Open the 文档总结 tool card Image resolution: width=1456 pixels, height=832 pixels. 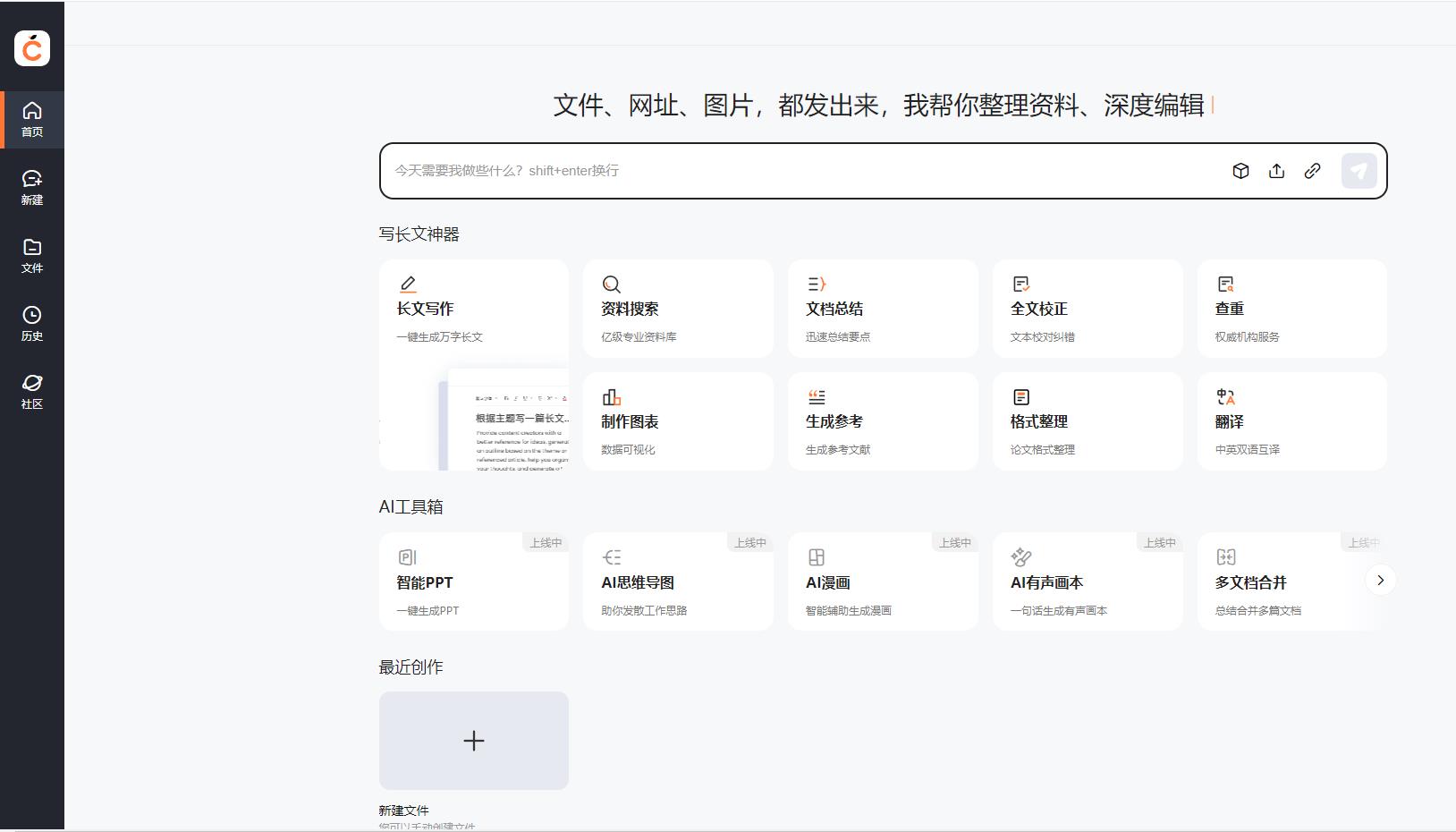[883, 309]
